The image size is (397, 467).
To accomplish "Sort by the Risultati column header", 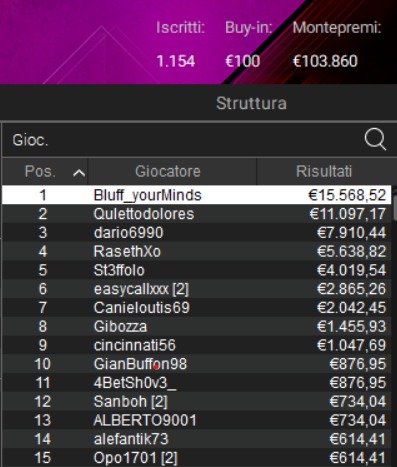I will 326,172.
